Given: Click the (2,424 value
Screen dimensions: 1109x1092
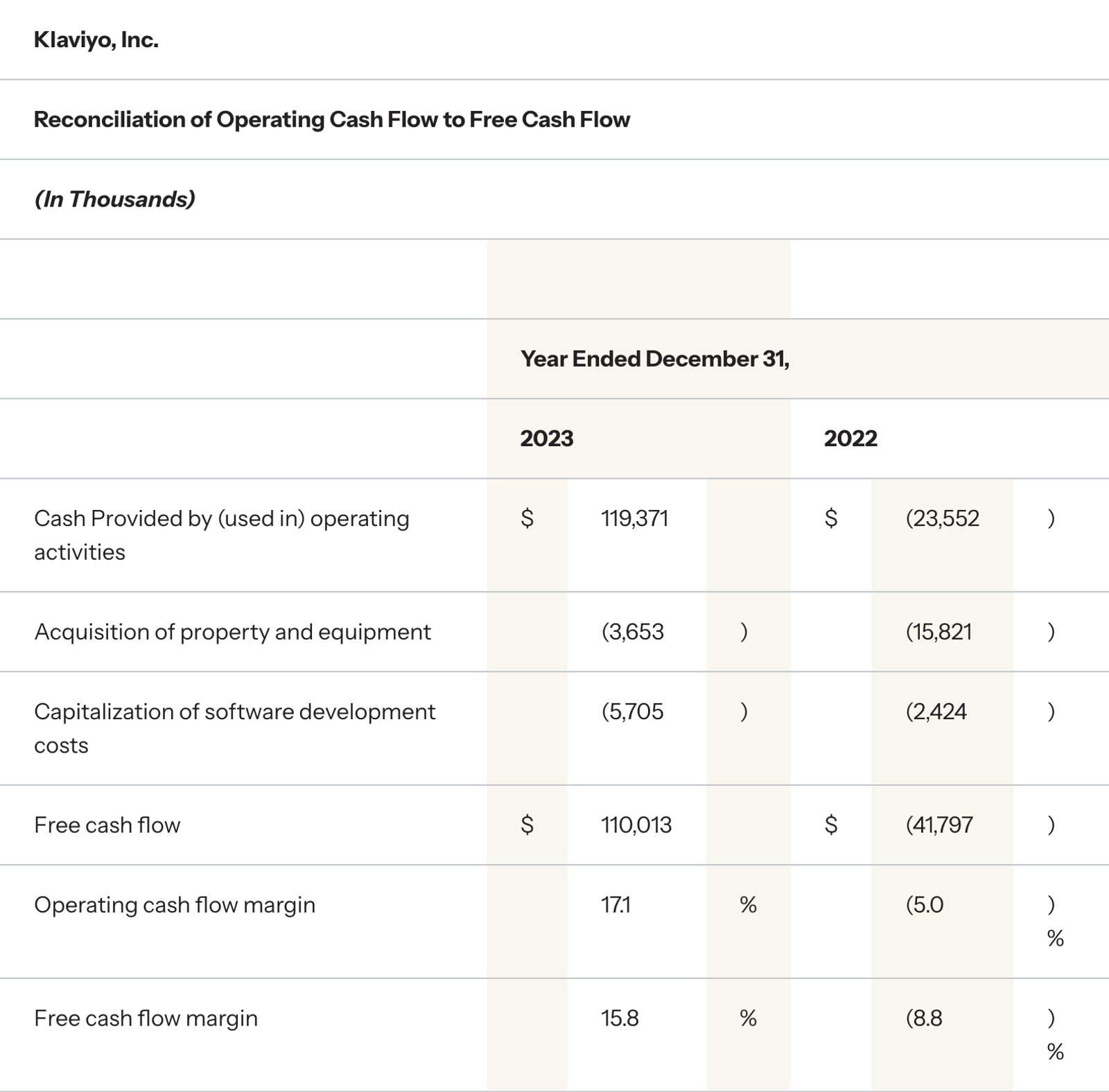Looking at the screenshot, I should [936, 712].
